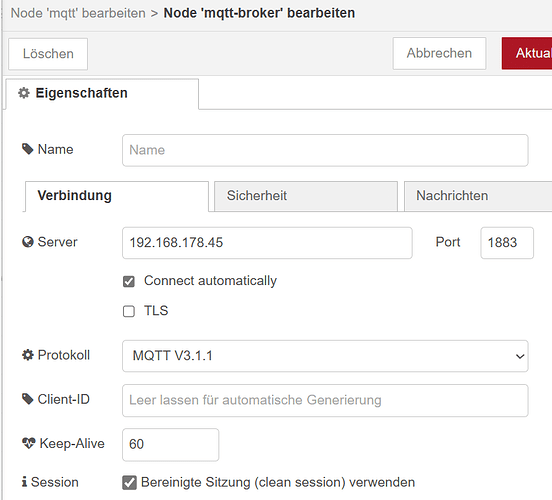Click the tag icon next to Name

(x=27, y=149)
